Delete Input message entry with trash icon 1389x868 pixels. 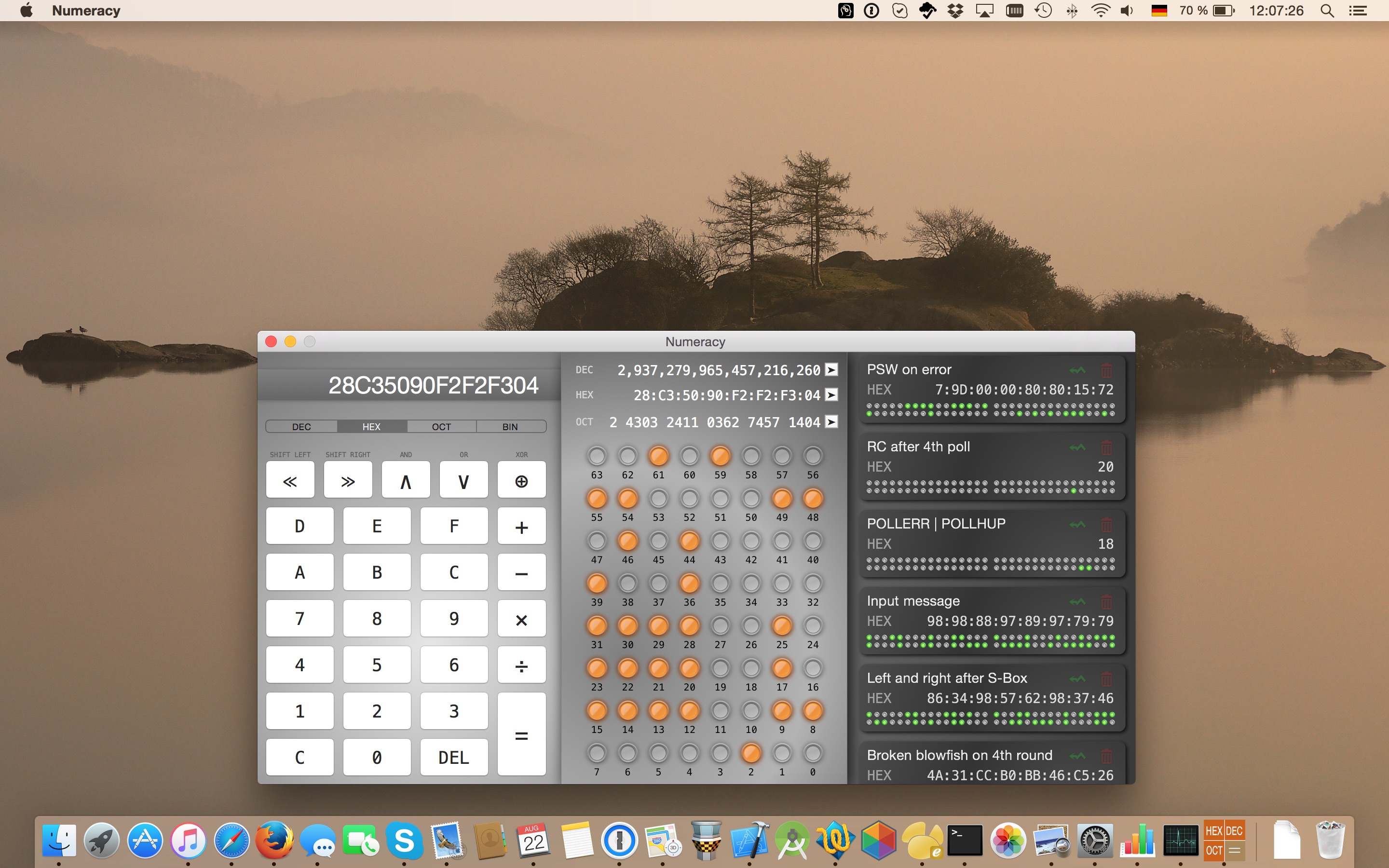(x=1106, y=602)
